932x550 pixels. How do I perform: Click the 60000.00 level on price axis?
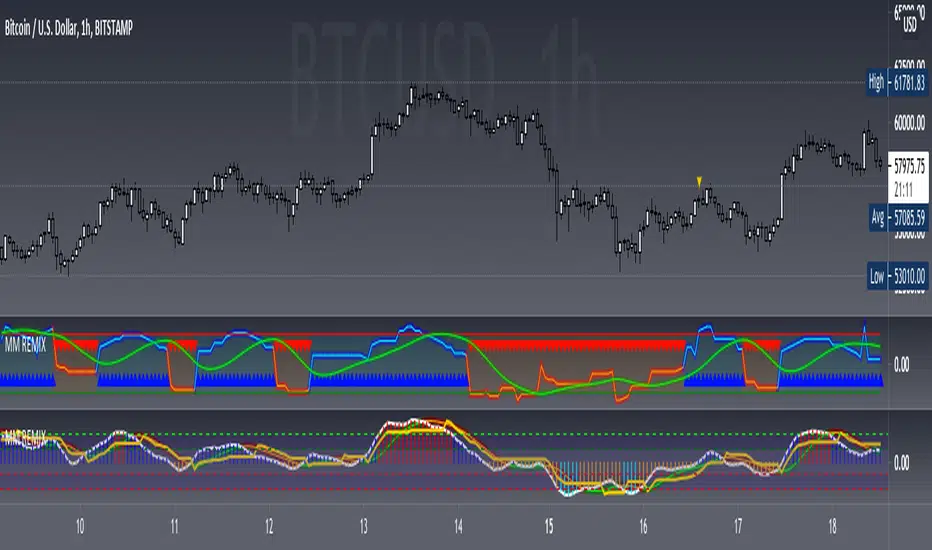click(908, 124)
